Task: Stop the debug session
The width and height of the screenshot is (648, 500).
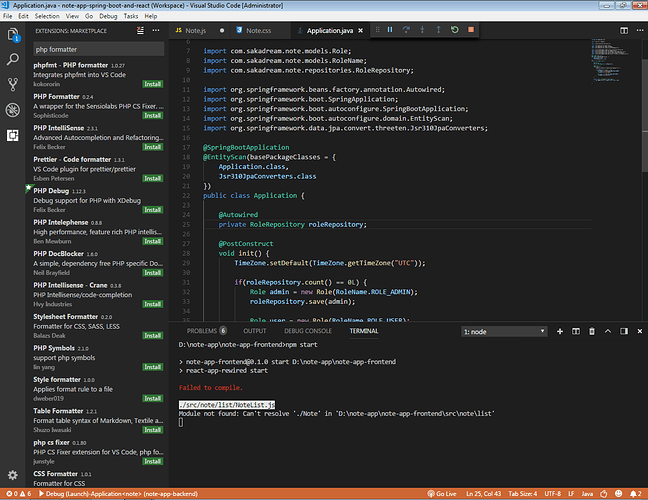Action: 471,30
